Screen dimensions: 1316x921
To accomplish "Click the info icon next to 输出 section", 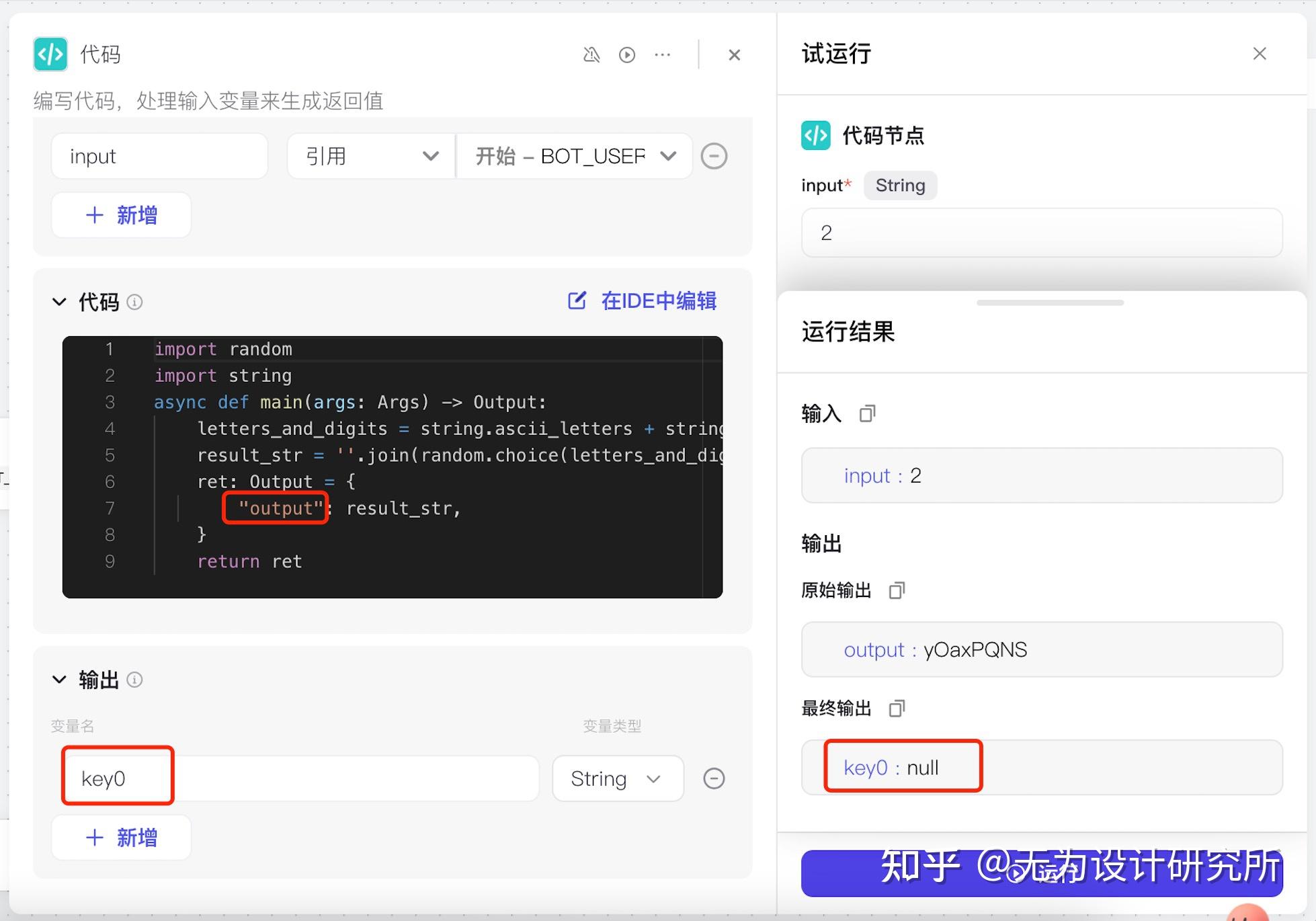I will click(135, 680).
